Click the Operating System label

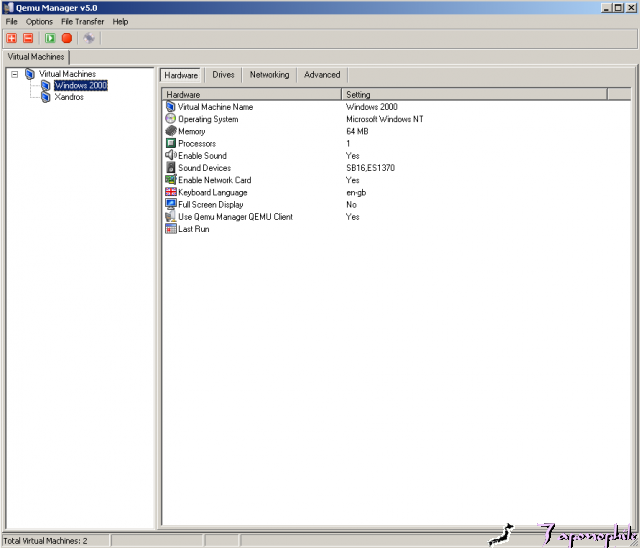pos(208,119)
